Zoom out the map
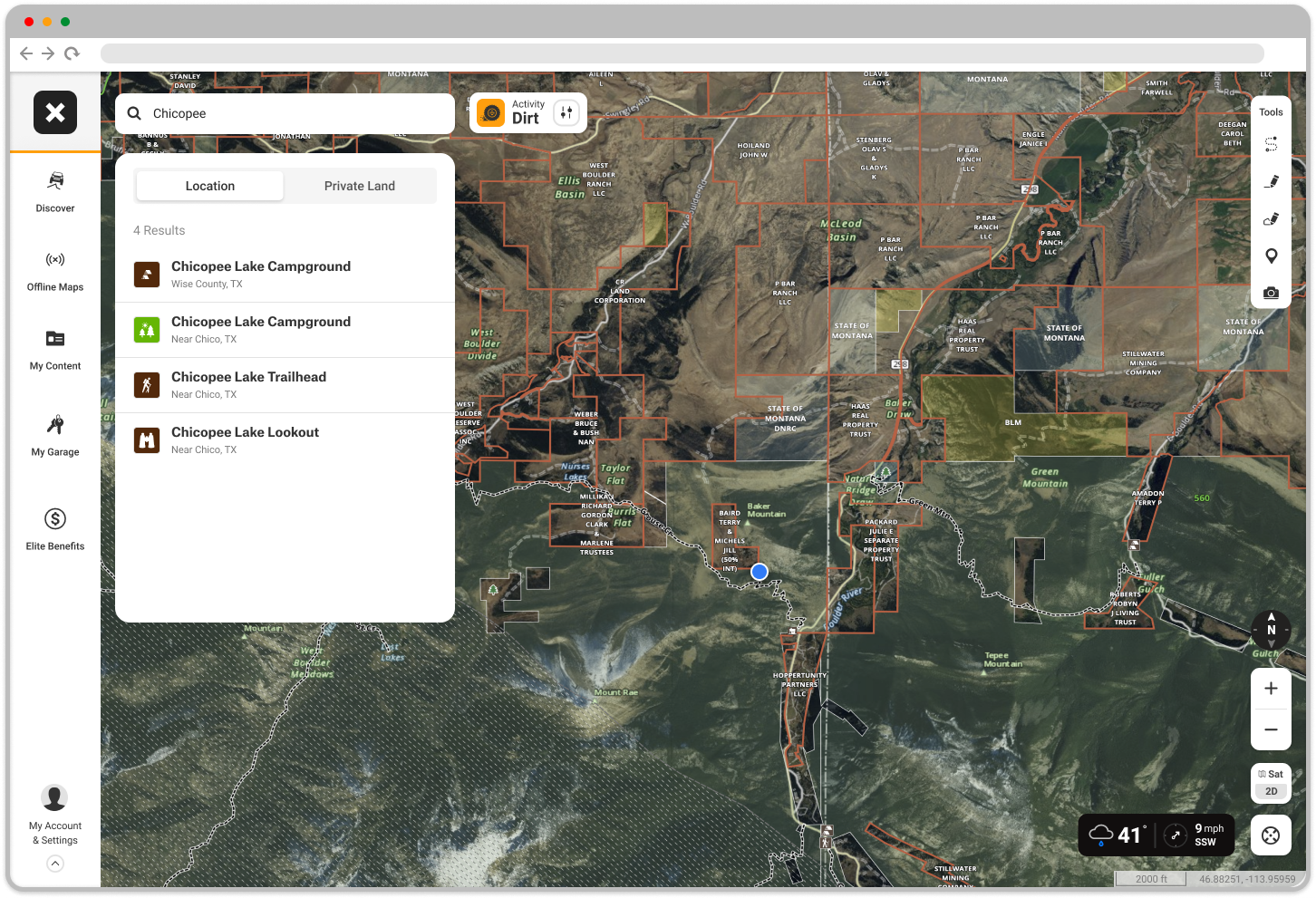This screenshot has width=1316, height=898. point(1271,729)
